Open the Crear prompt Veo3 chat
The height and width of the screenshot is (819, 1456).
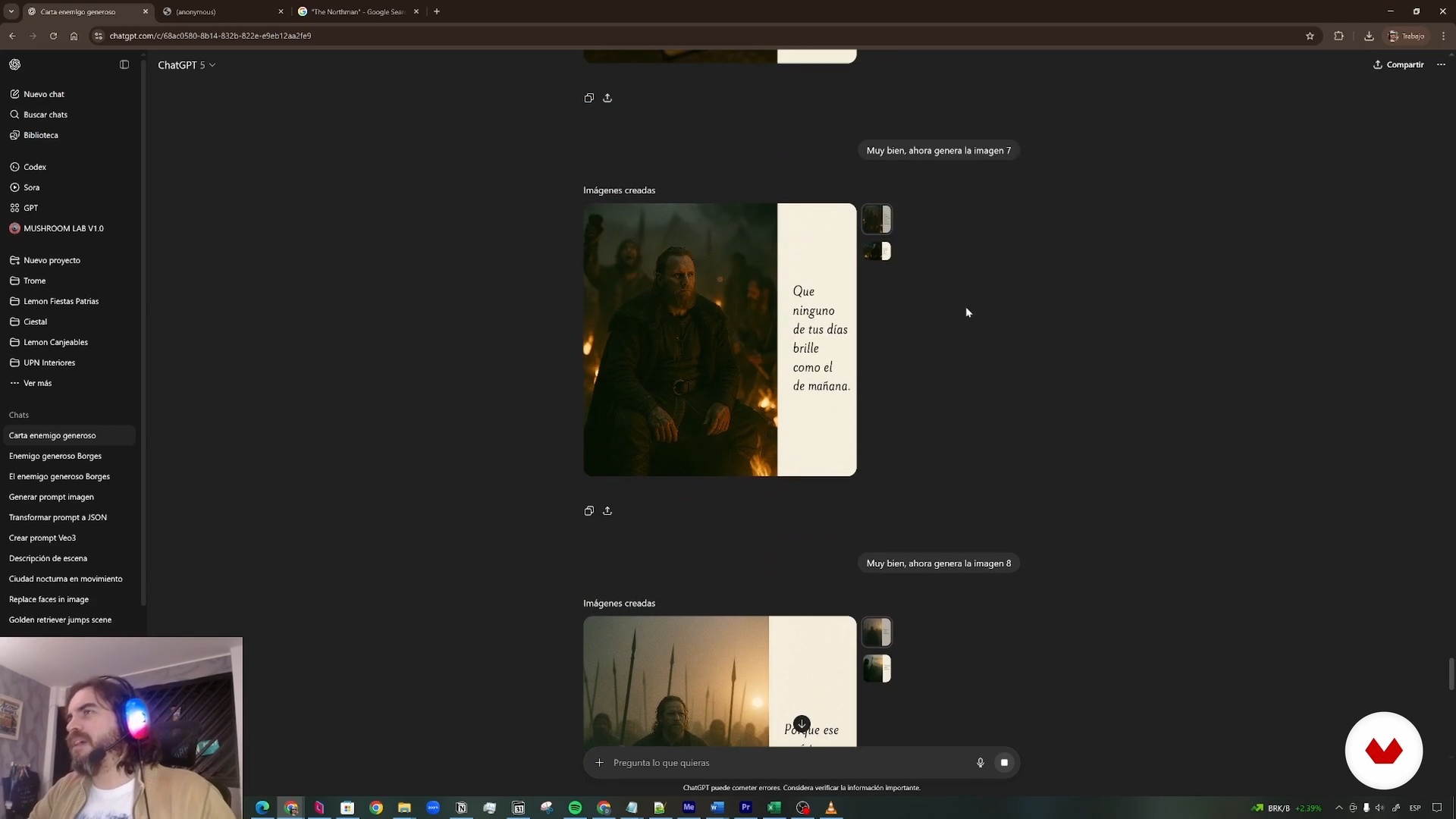[x=42, y=538]
